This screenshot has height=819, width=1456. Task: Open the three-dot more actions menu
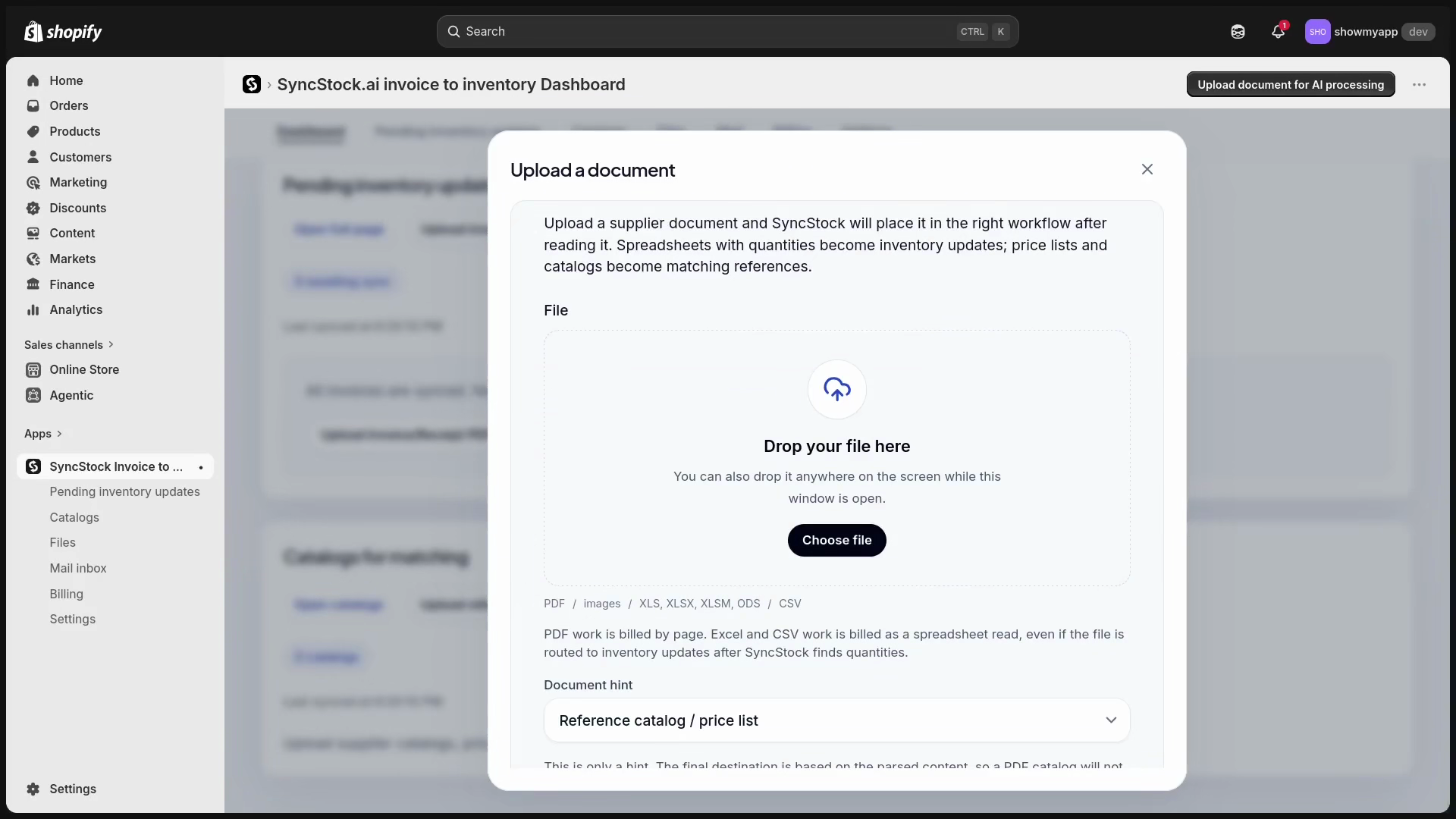pyautogui.click(x=1420, y=85)
